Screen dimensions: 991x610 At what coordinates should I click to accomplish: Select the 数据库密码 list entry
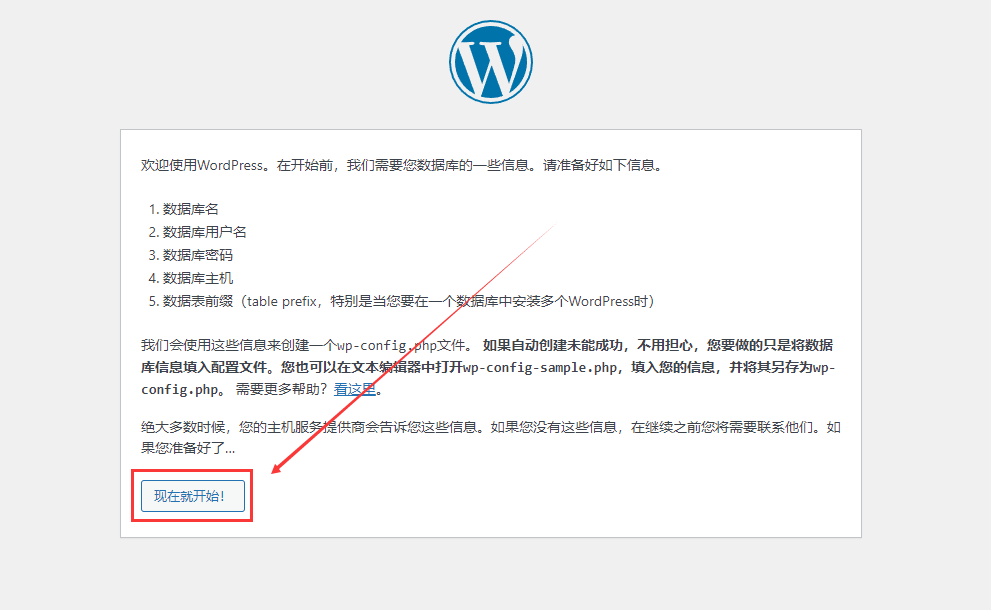(x=197, y=255)
